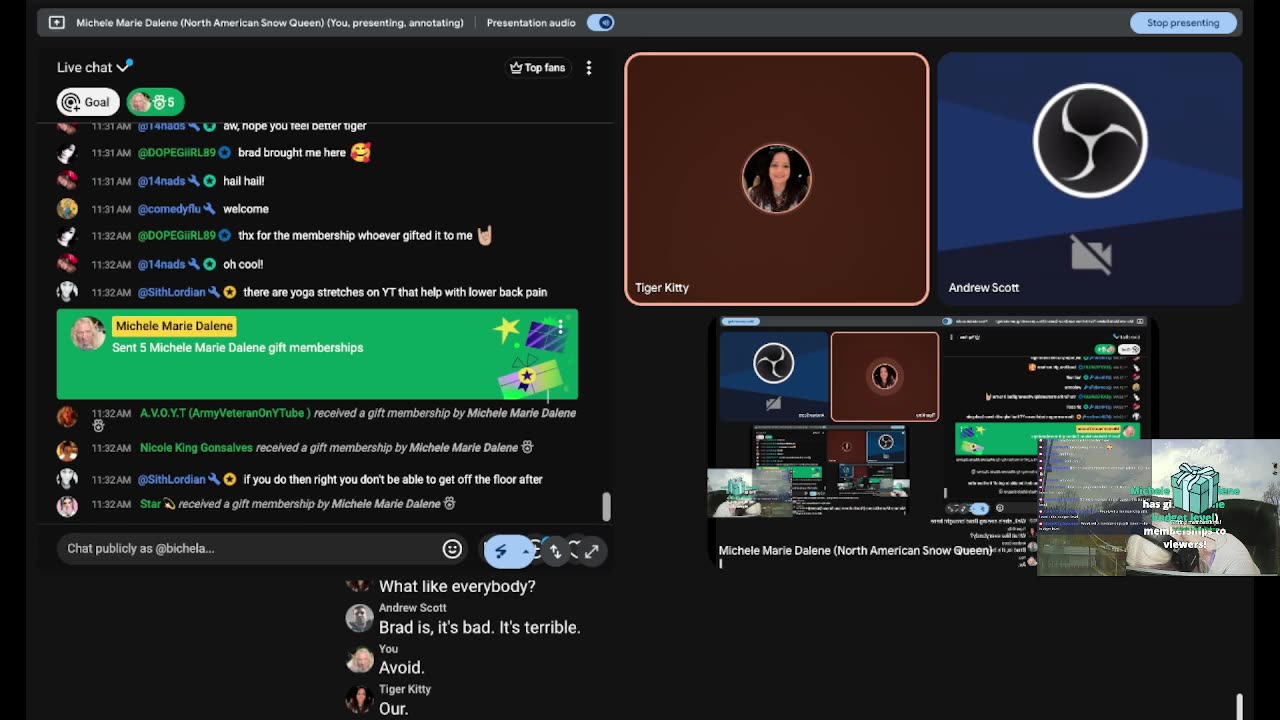Click Star's avatar in chat
This screenshot has height=720, width=1280.
click(x=67, y=505)
